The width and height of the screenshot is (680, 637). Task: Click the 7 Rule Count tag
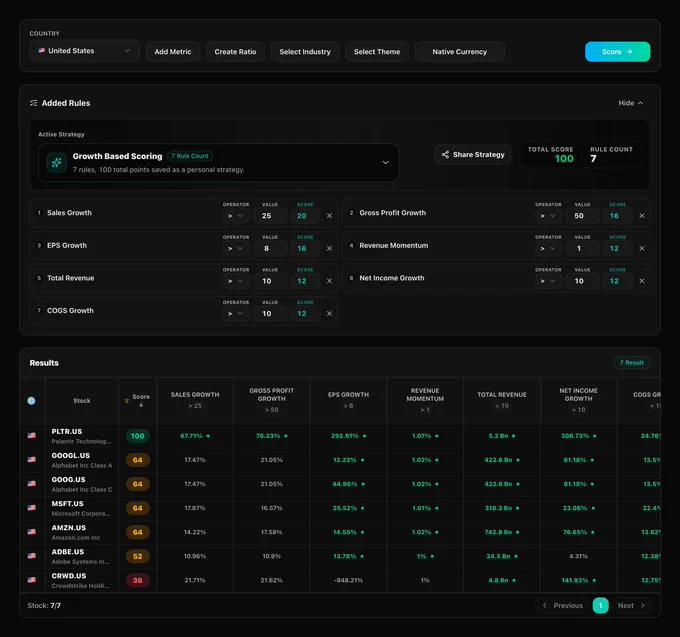tap(190, 156)
